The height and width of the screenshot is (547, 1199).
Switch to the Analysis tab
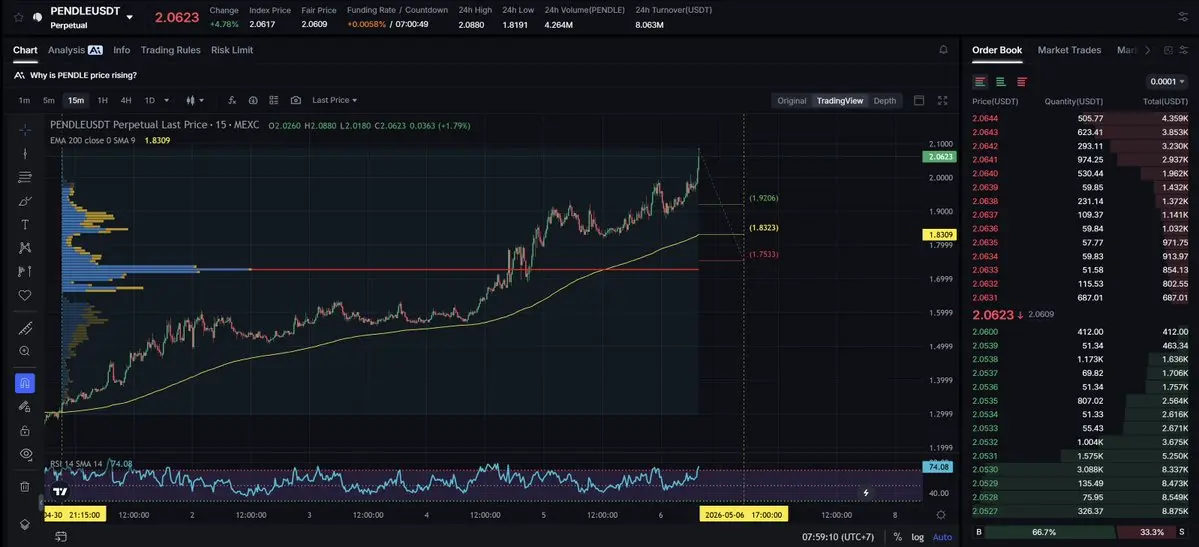point(75,50)
